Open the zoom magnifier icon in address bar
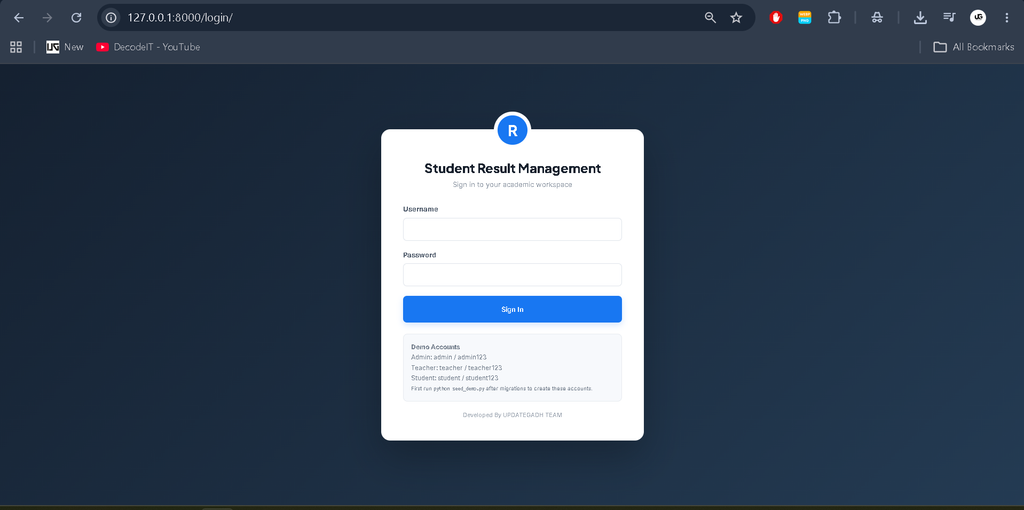Screen dimensions: 1024x510 pyautogui.click(x=711, y=18)
